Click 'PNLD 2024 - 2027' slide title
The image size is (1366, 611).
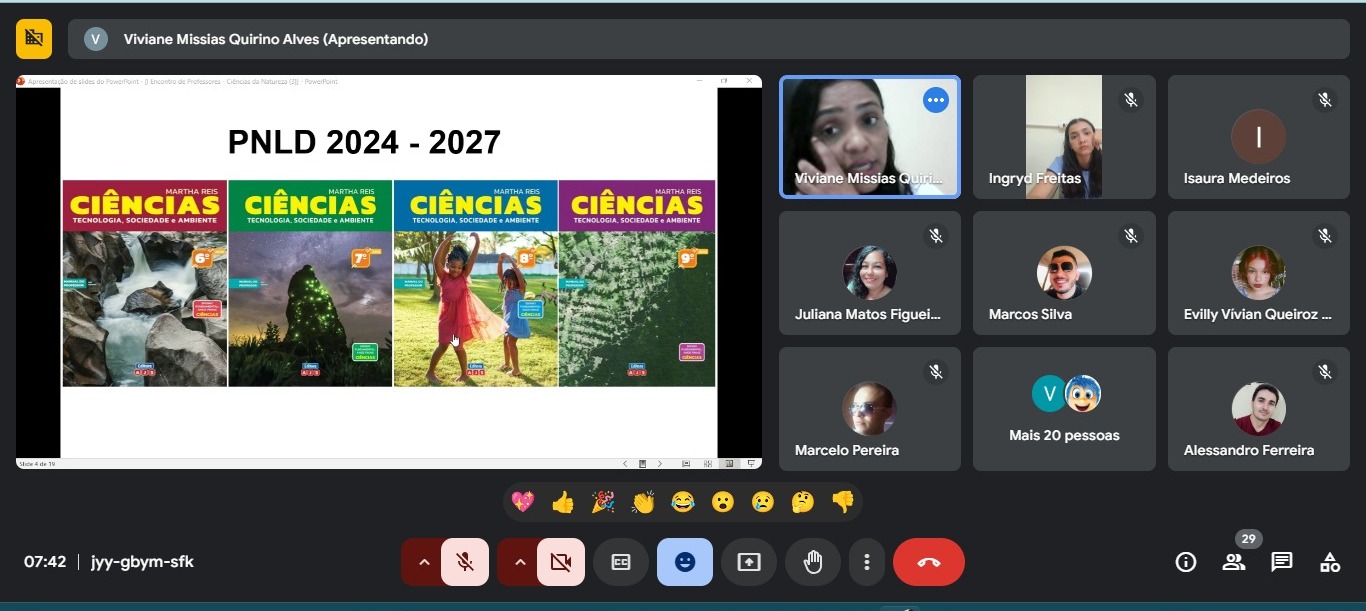364,142
